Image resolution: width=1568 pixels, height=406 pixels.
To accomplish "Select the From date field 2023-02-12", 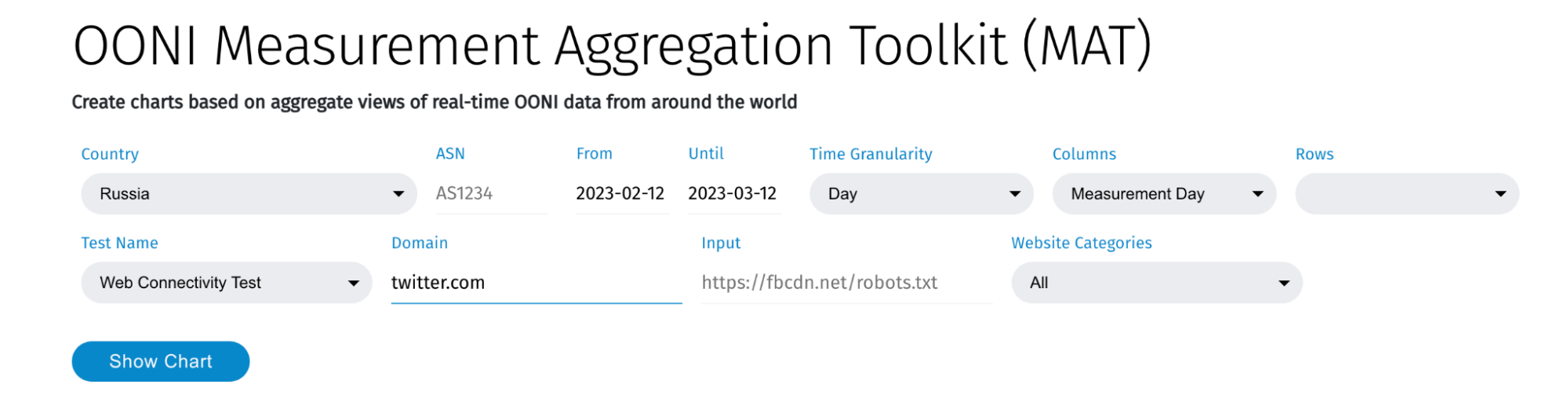I will click(620, 194).
